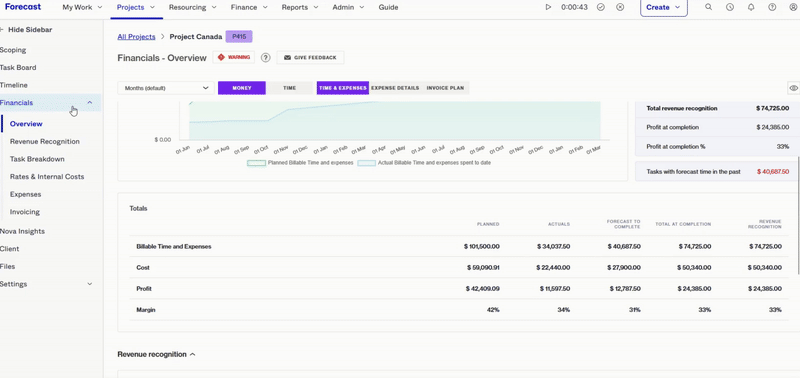Click the Project Canada breadcrumb
Viewport: 800px width, 378px height.
[x=196, y=37]
